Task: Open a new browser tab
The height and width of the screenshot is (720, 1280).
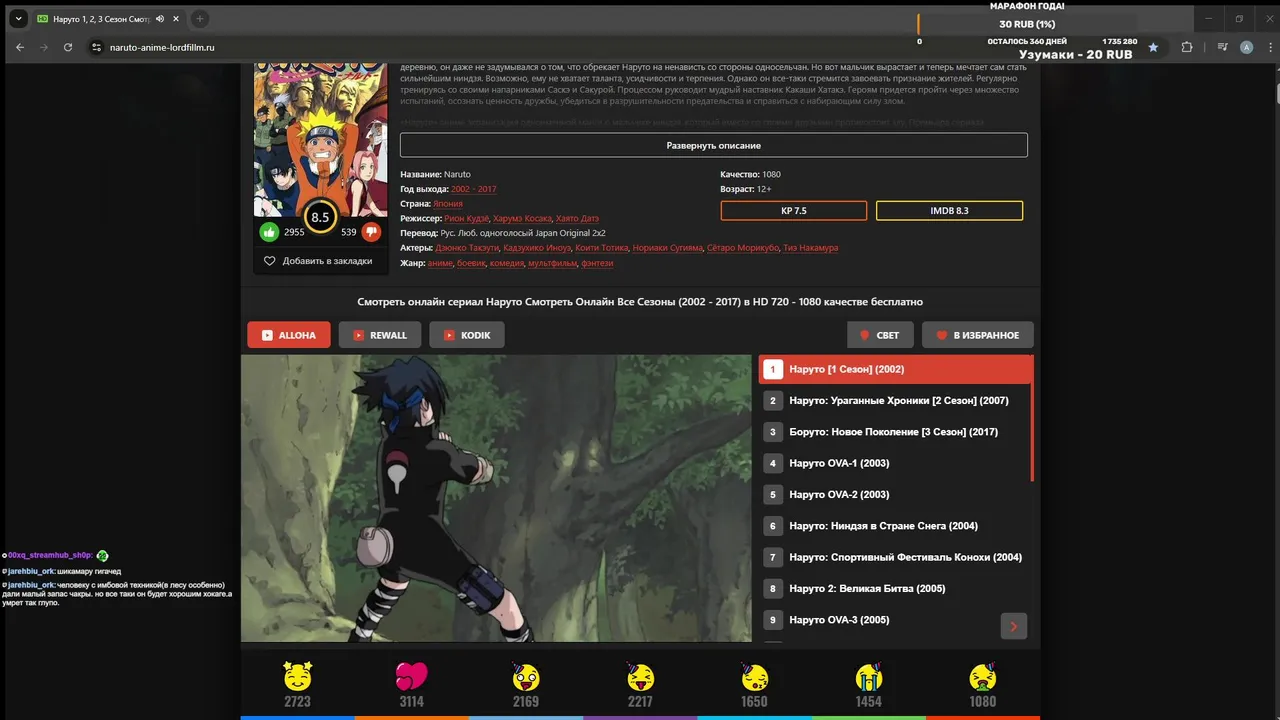Action: tap(200, 19)
